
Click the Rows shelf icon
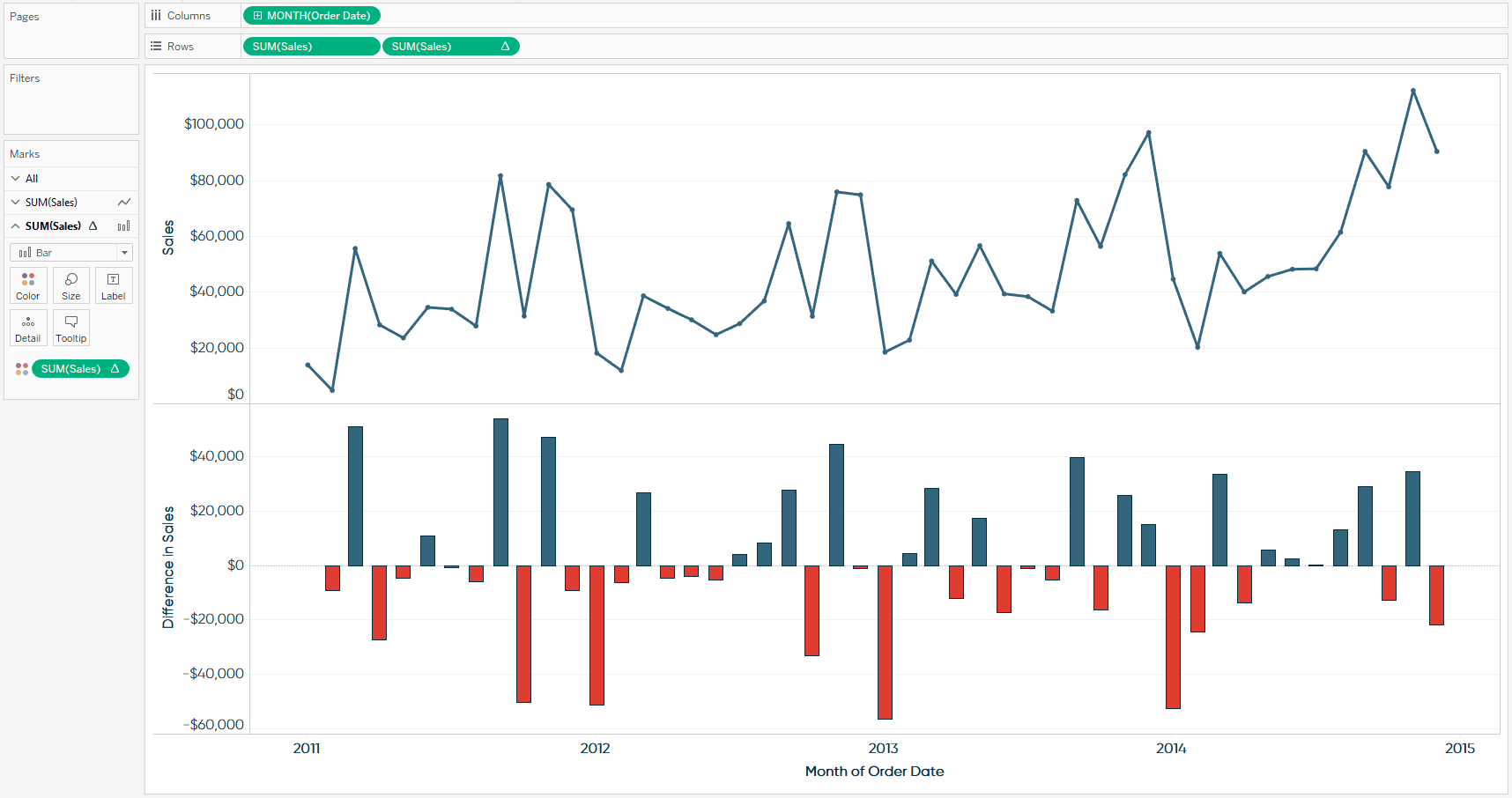coord(156,47)
